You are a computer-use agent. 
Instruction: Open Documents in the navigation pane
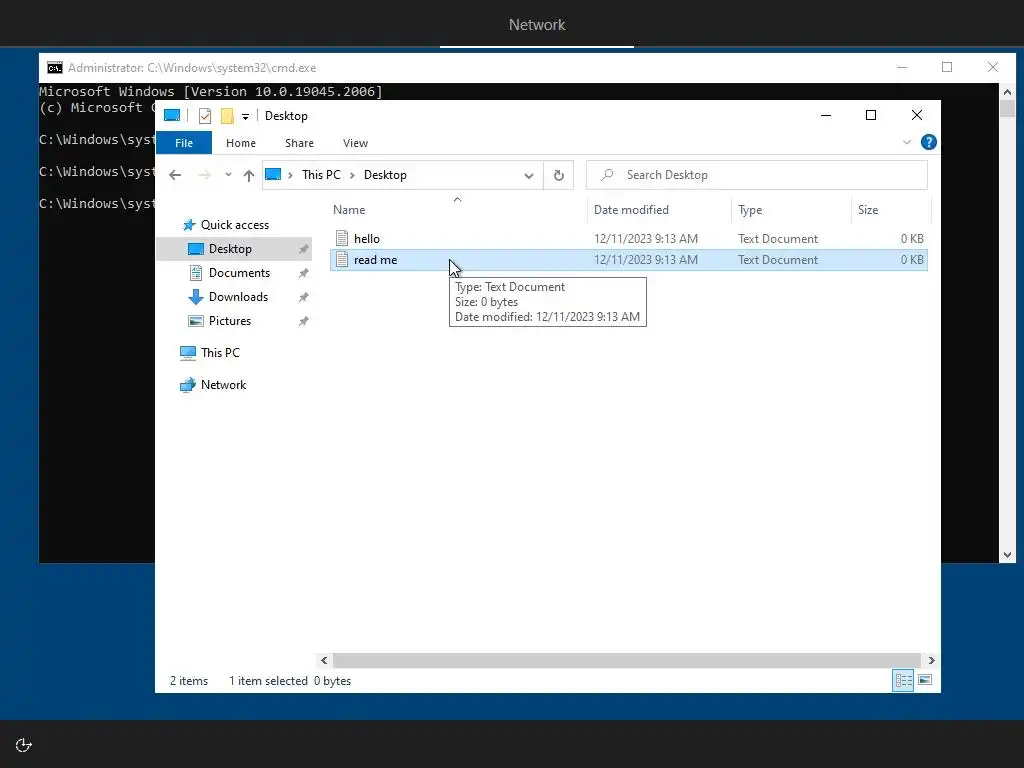239,273
